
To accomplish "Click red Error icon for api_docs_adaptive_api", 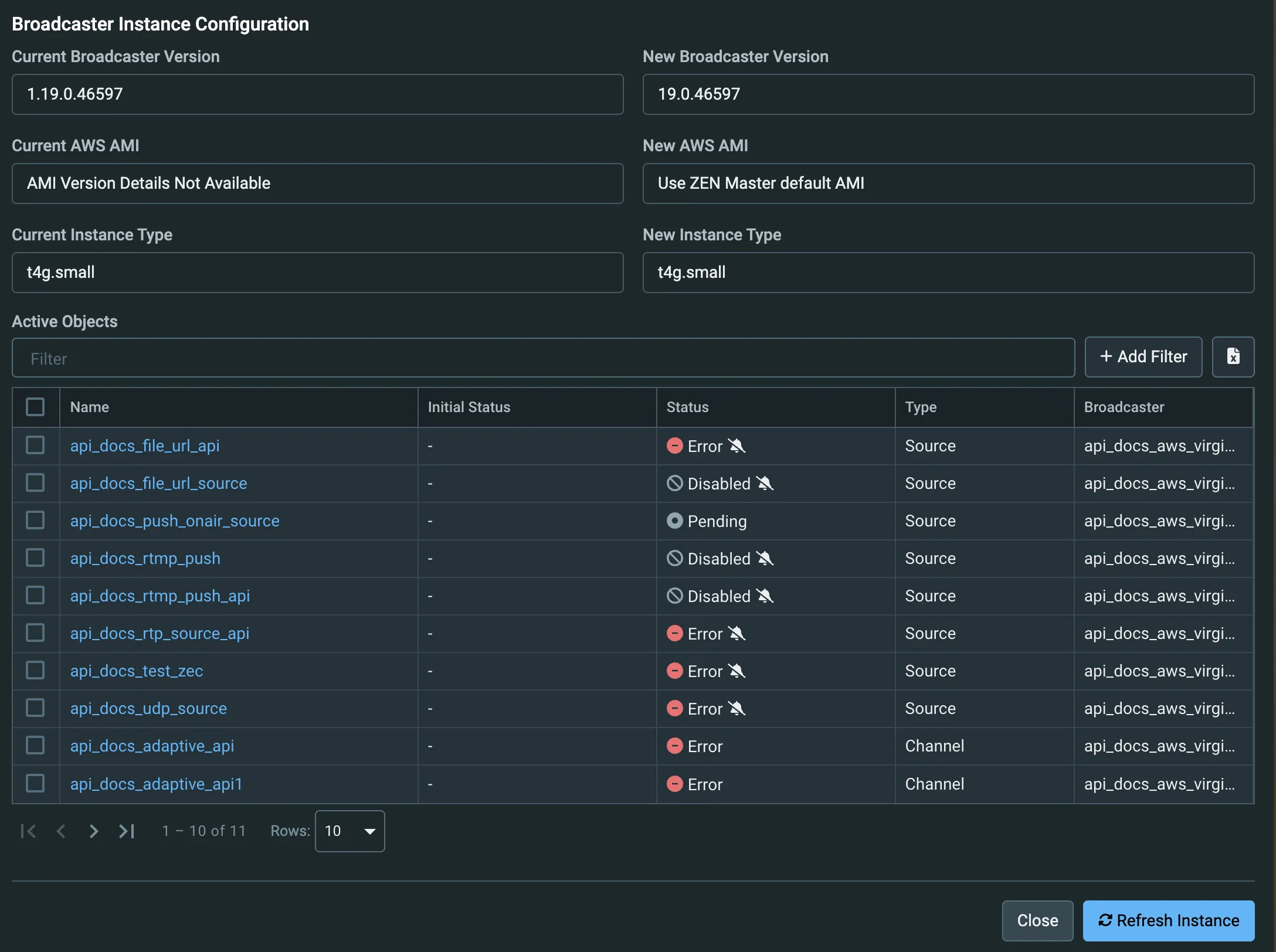I will click(675, 746).
